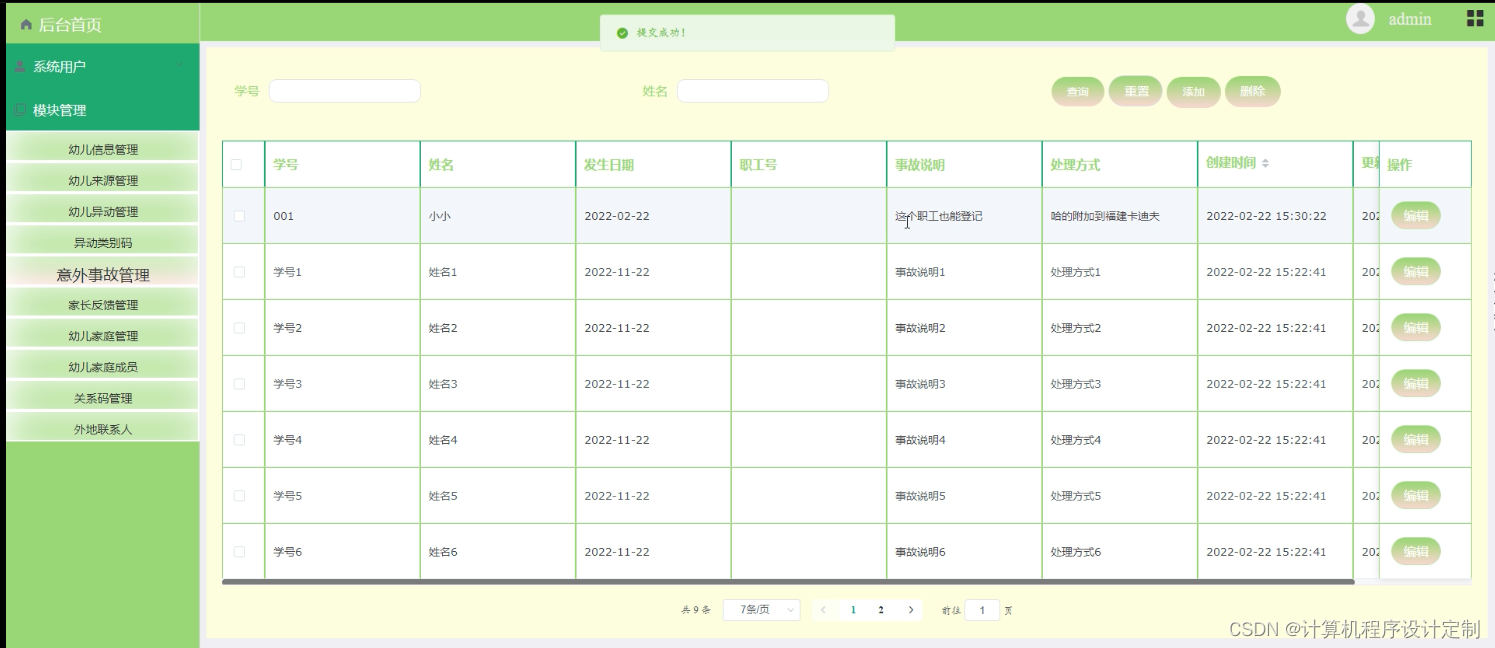1495x648 pixels.
Task: Open 幼儿家庭管理 menu item
Action: tap(102, 336)
